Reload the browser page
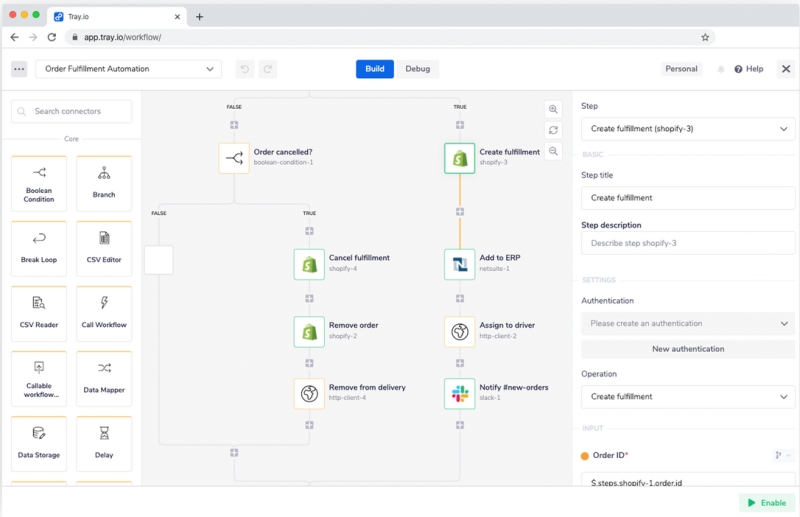This screenshot has height=517, width=800. [52, 37]
